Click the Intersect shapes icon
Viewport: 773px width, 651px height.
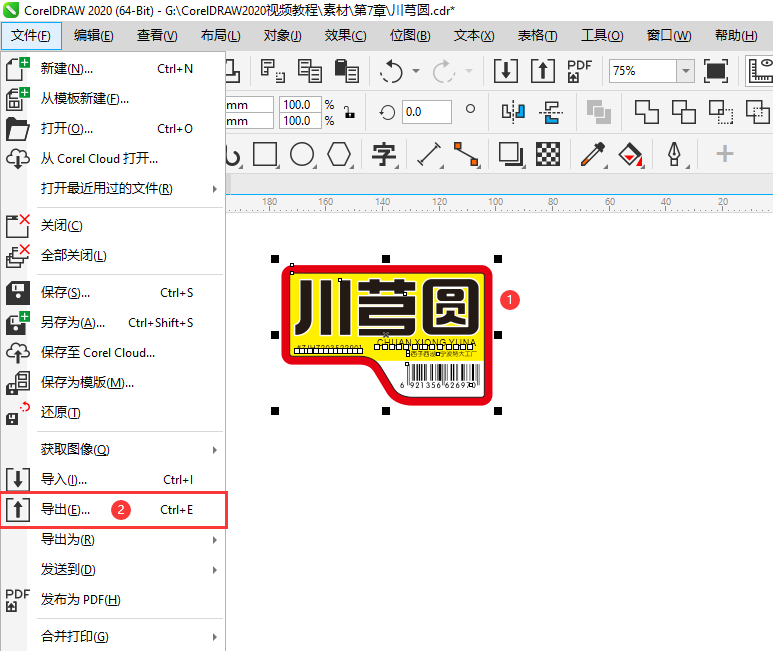click(721, 111)
